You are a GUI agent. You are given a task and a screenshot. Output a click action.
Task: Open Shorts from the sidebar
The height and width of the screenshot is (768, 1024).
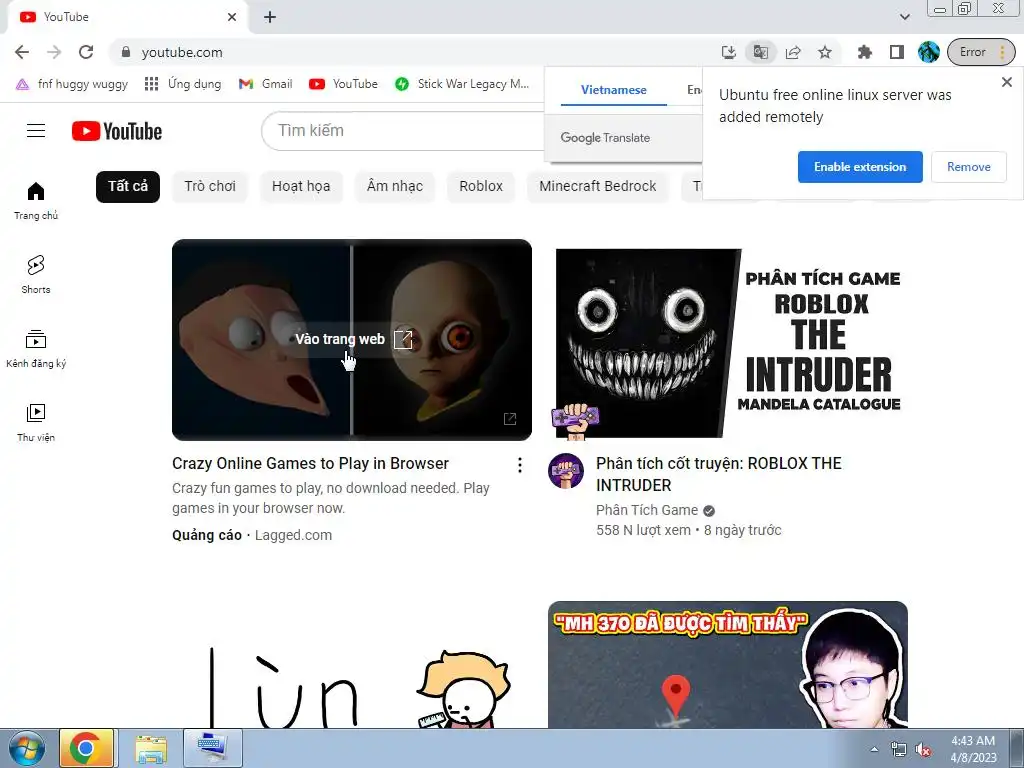(36, 275)
